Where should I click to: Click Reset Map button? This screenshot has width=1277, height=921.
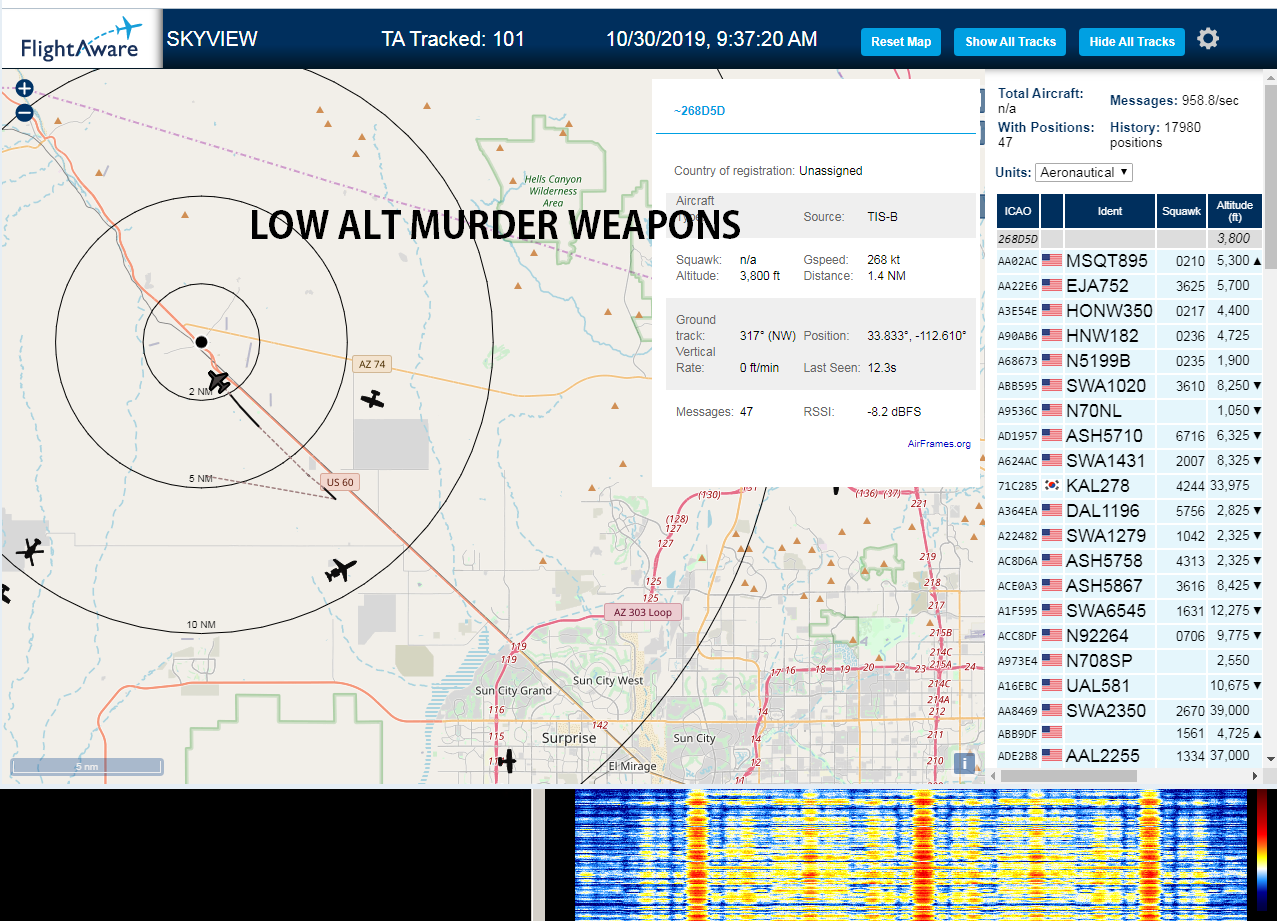pos(901,42)
